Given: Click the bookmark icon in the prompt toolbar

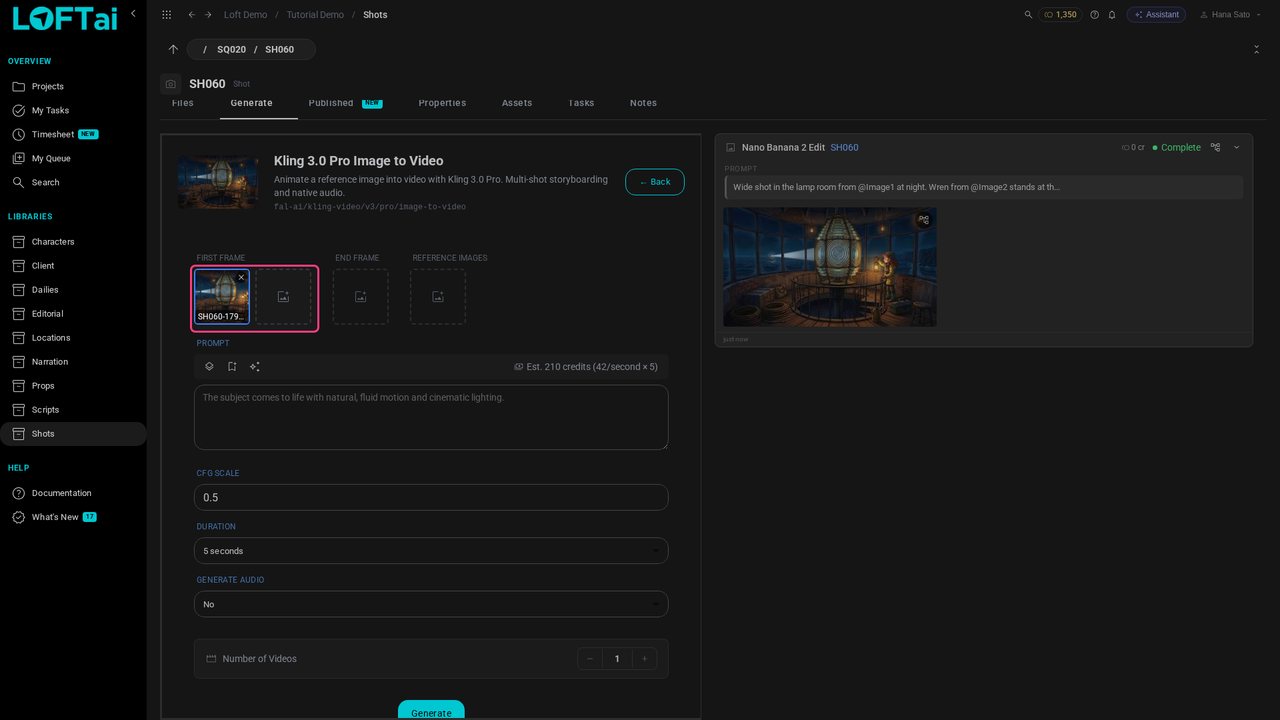Looking at the screenshot, I should (x=232, y=367).
